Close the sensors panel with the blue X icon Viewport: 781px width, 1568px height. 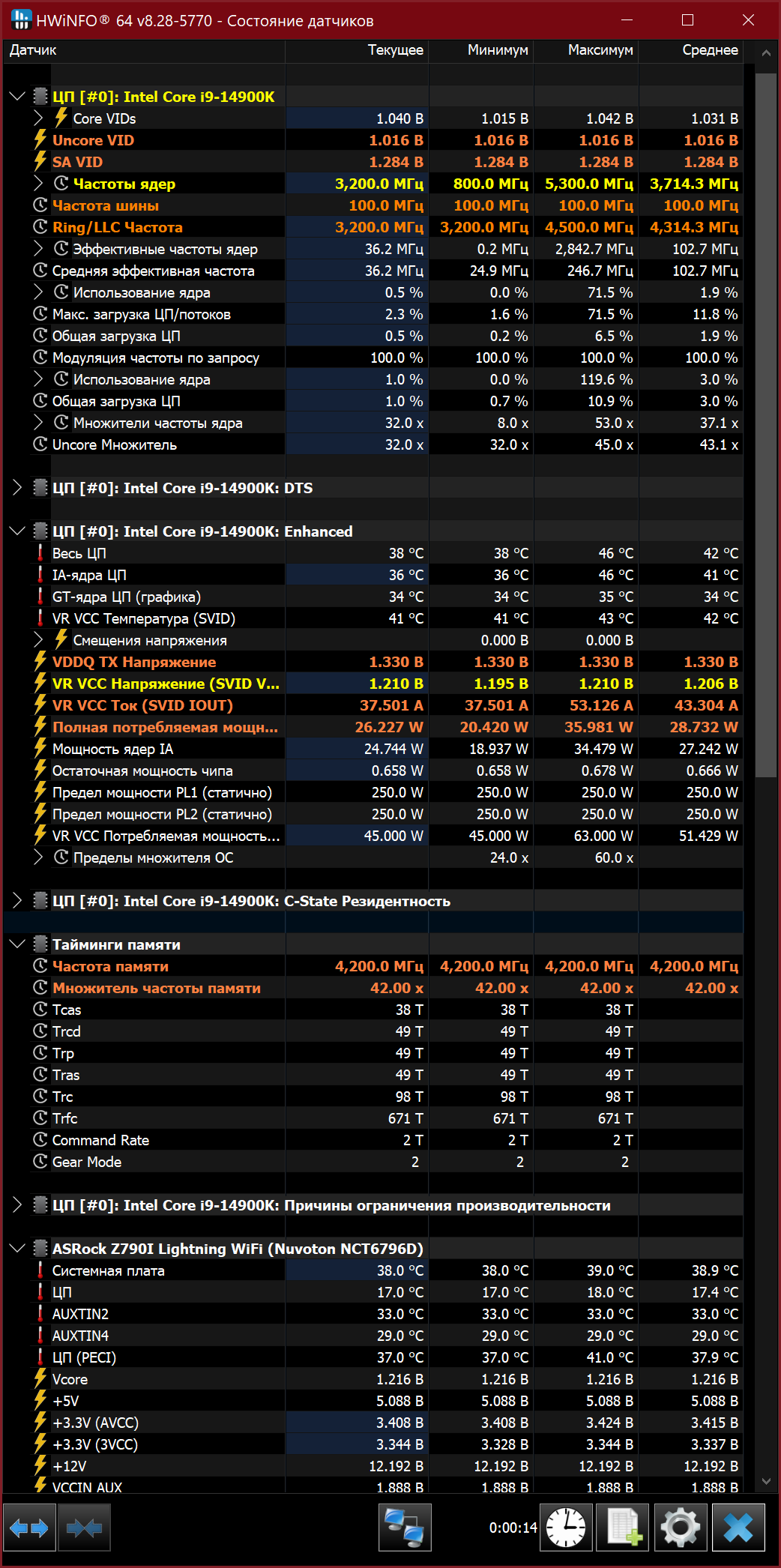pyautogui.click(x=738, y=1528)
